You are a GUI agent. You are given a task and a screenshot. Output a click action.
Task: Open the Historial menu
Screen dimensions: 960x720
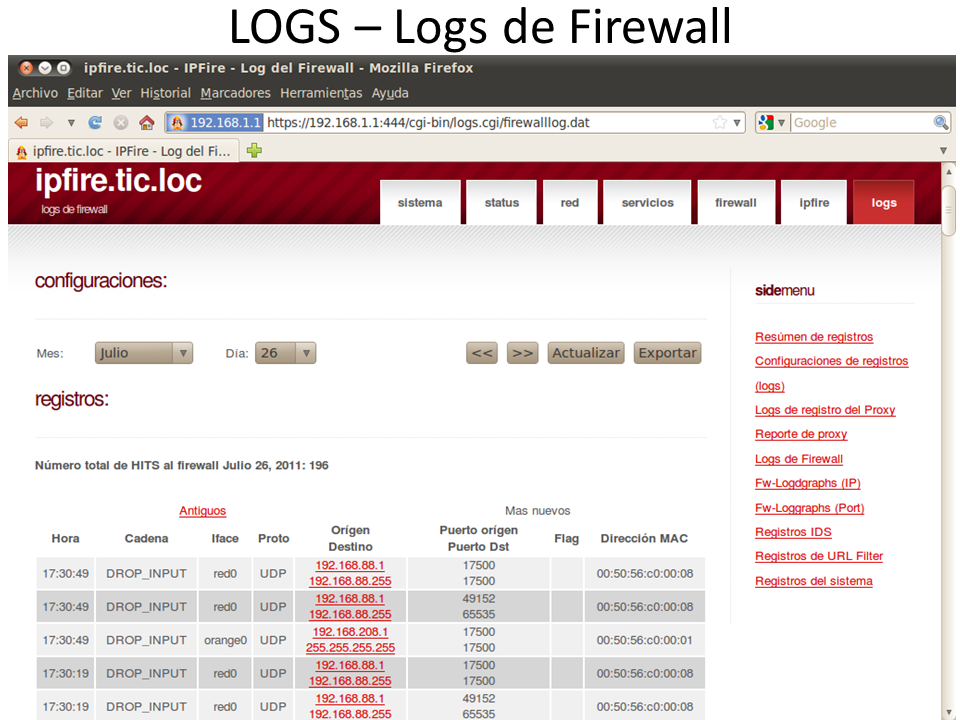click(x=165, y=93)
